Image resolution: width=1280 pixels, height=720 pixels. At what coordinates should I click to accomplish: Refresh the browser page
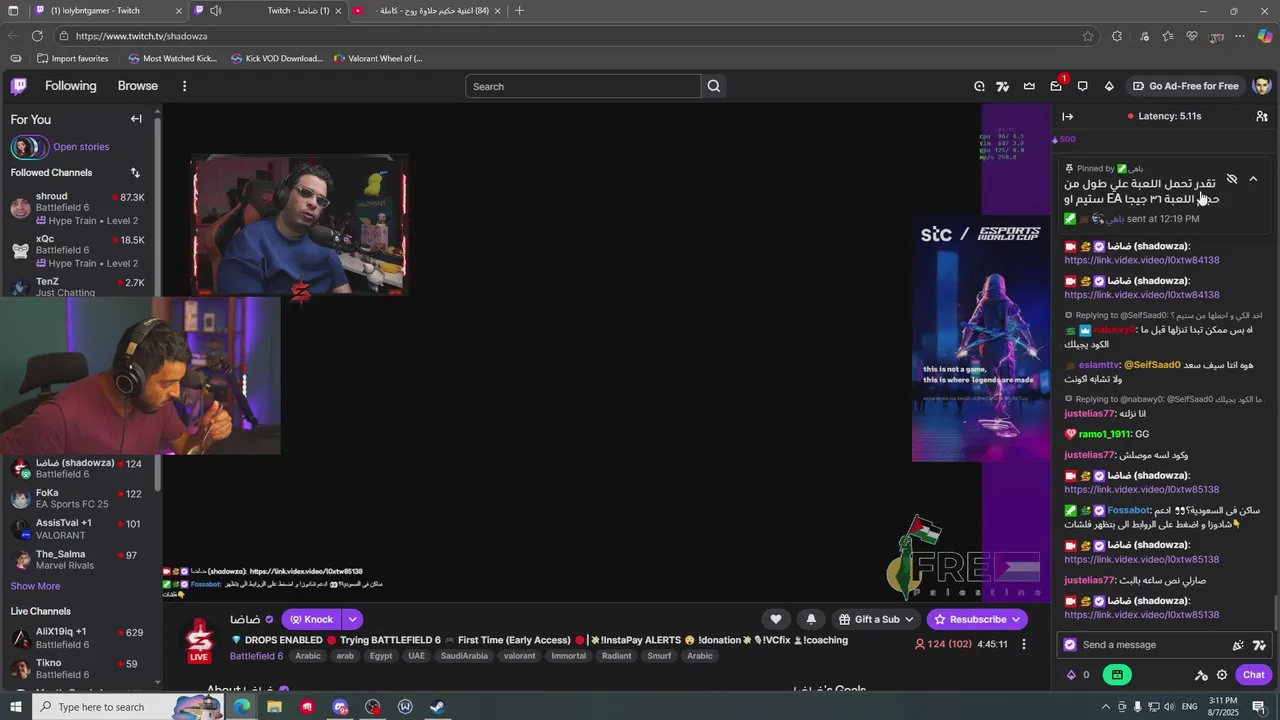point(37,36)
